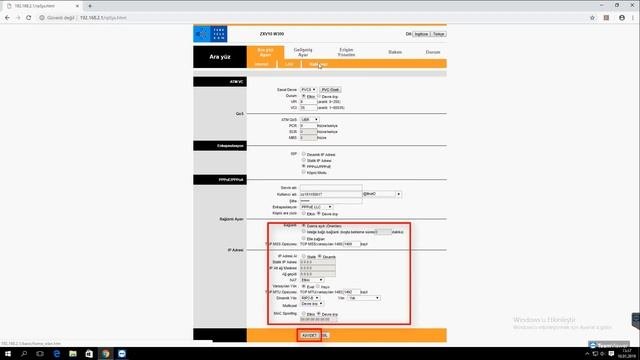Open the Multicast dropdown
The height and width of the screenshot is (360, 640).
[x=312, y=304]
